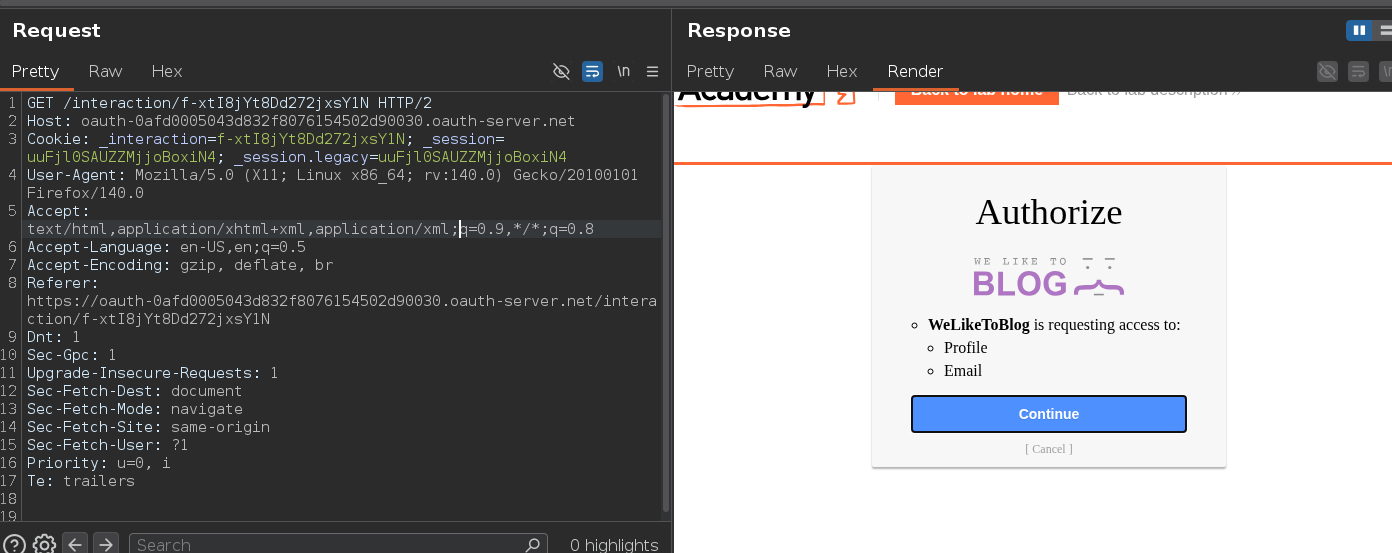Toggle non-printable characters in Response panel
Image resolution: width=1392 pixels, height=553 pixels.
pyautogui.click(x=1327, y=71)
